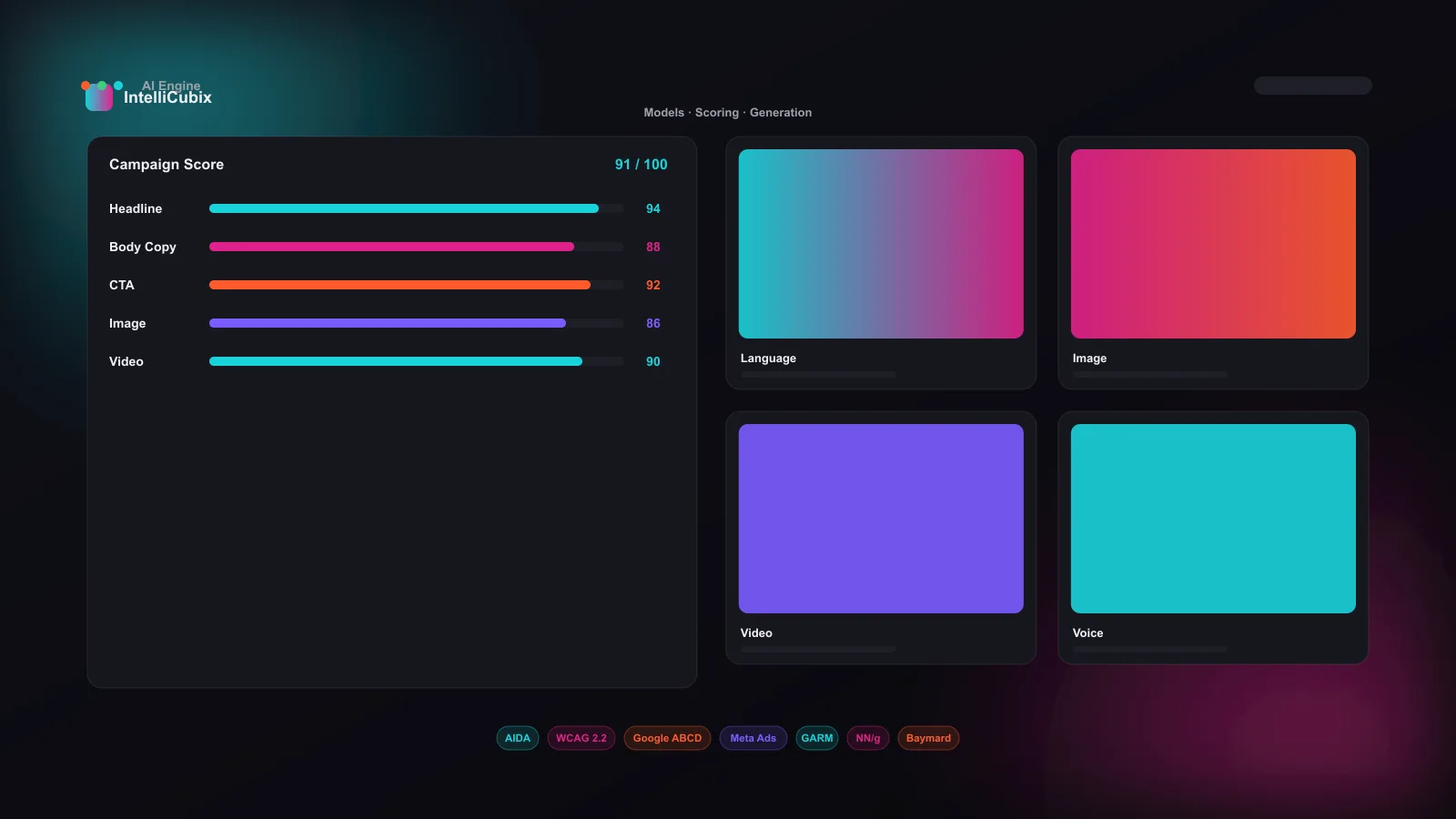Click the CTA score value 92
The width and height of the screenshot is (1456, 819).
[653, 285]
